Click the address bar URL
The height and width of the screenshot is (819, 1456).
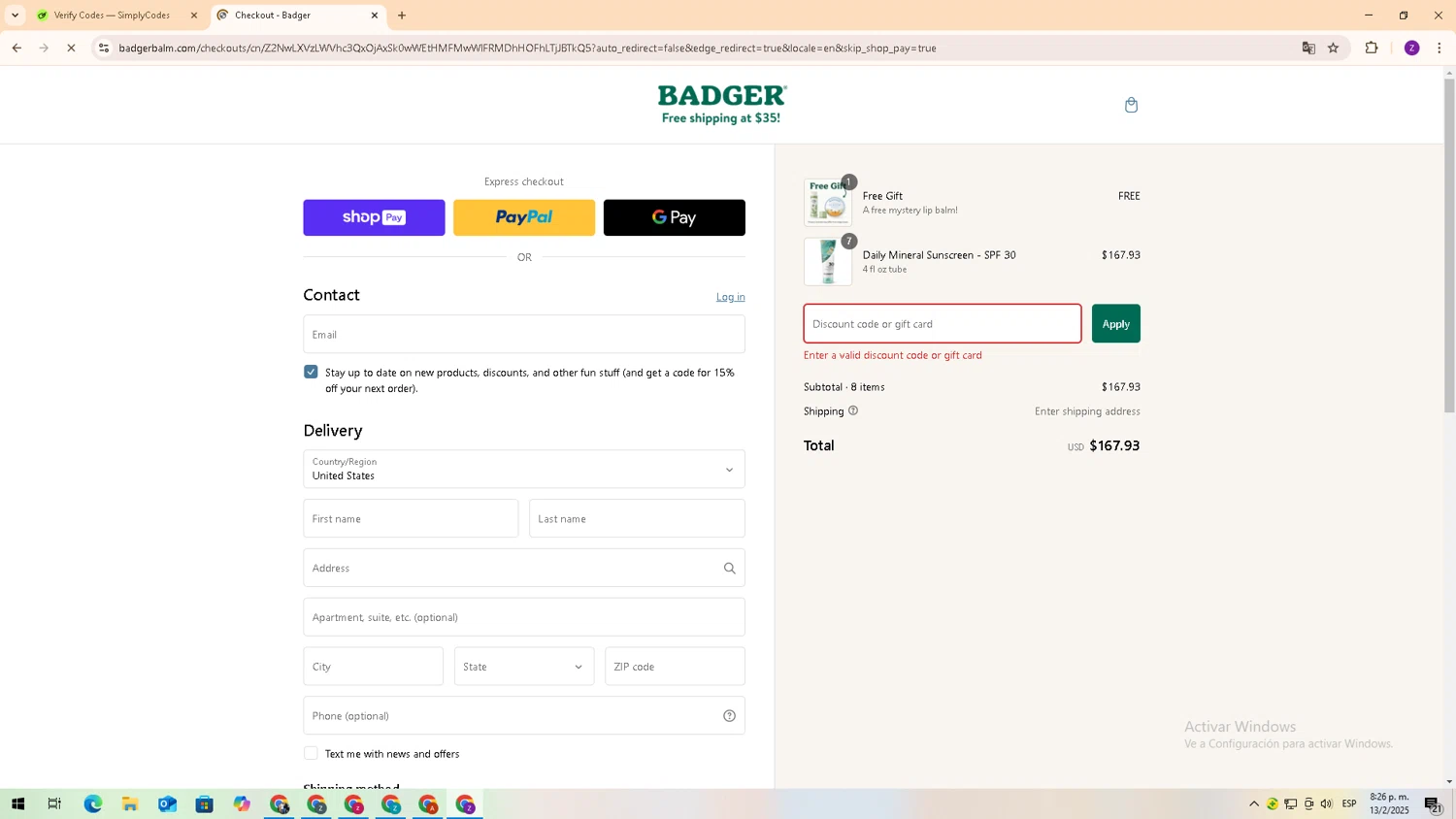point(527,48)
